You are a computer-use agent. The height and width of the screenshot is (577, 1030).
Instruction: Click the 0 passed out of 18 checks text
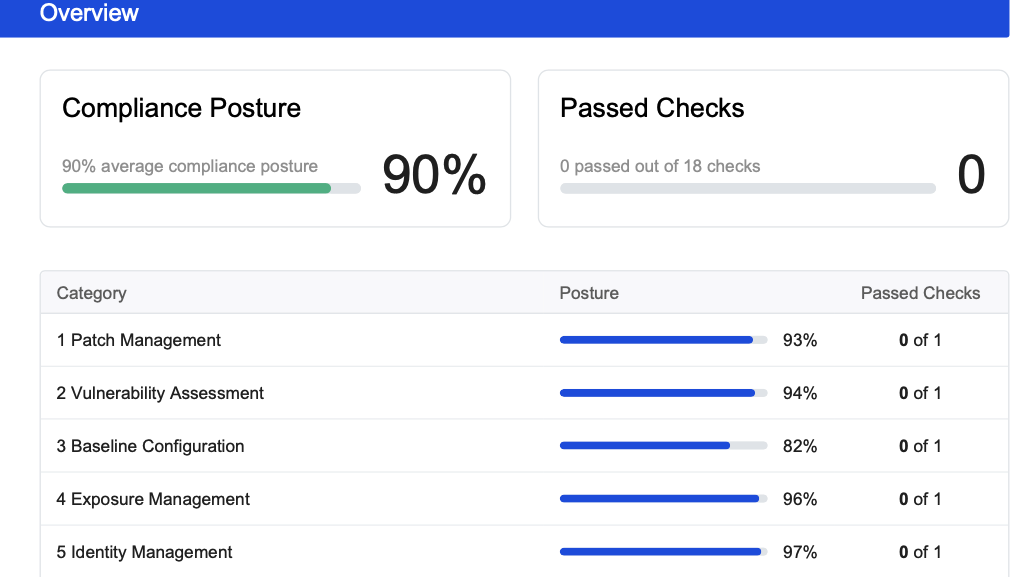pos(660,166)
